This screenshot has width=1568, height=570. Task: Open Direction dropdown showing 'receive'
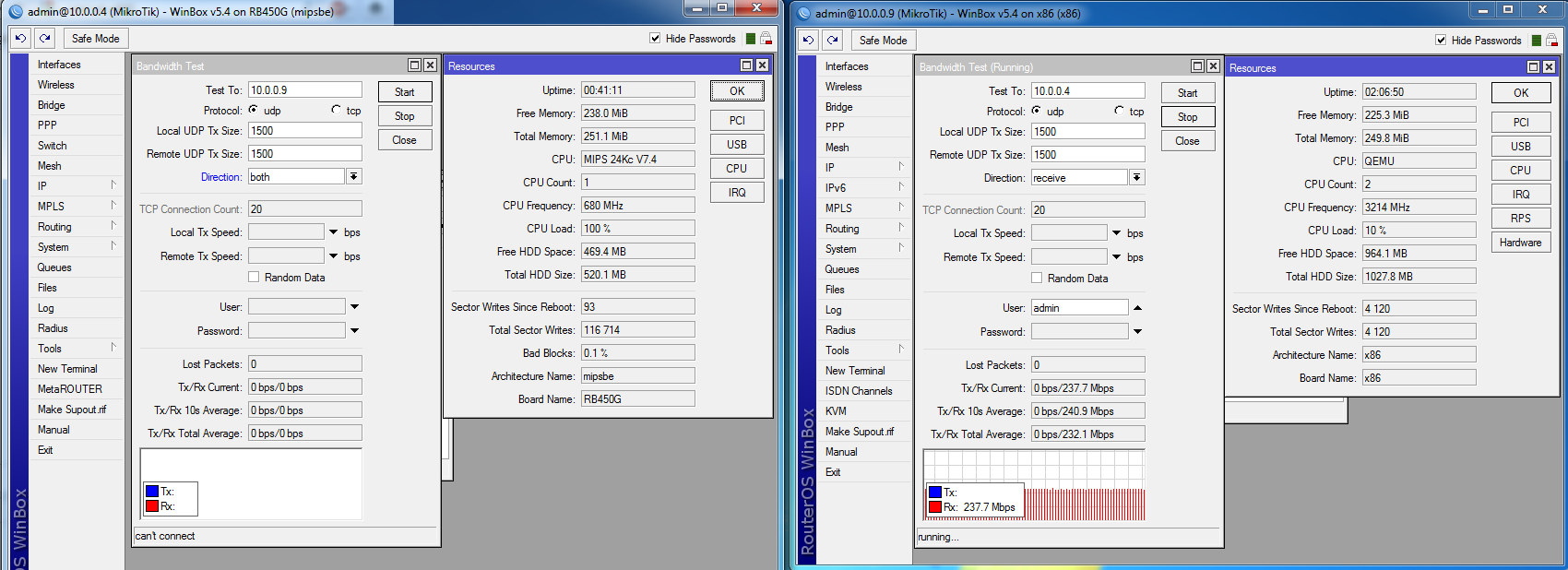click(1137, 177)
